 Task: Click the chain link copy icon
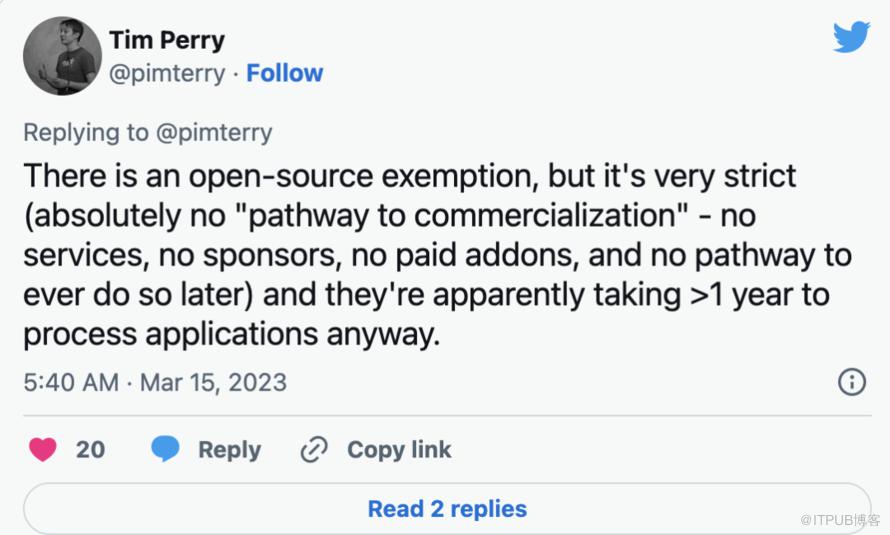314,449
